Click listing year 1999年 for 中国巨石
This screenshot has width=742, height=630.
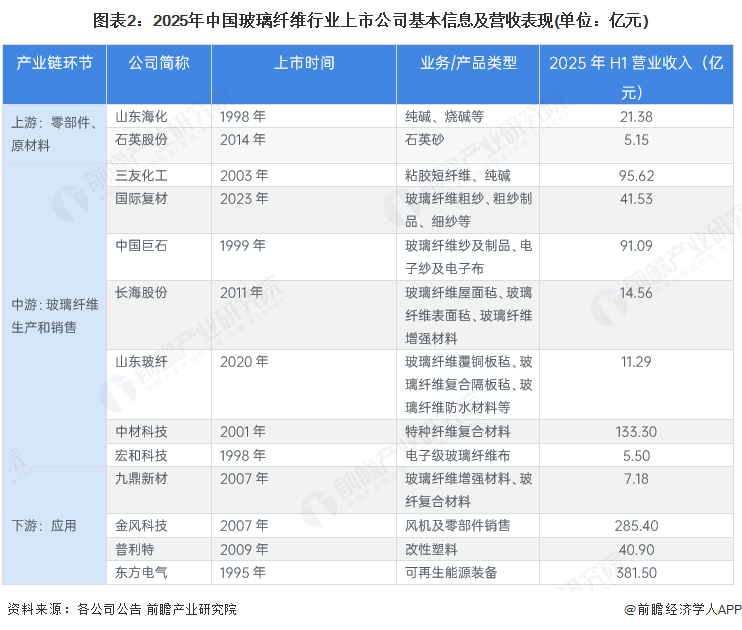click(243, 246)
